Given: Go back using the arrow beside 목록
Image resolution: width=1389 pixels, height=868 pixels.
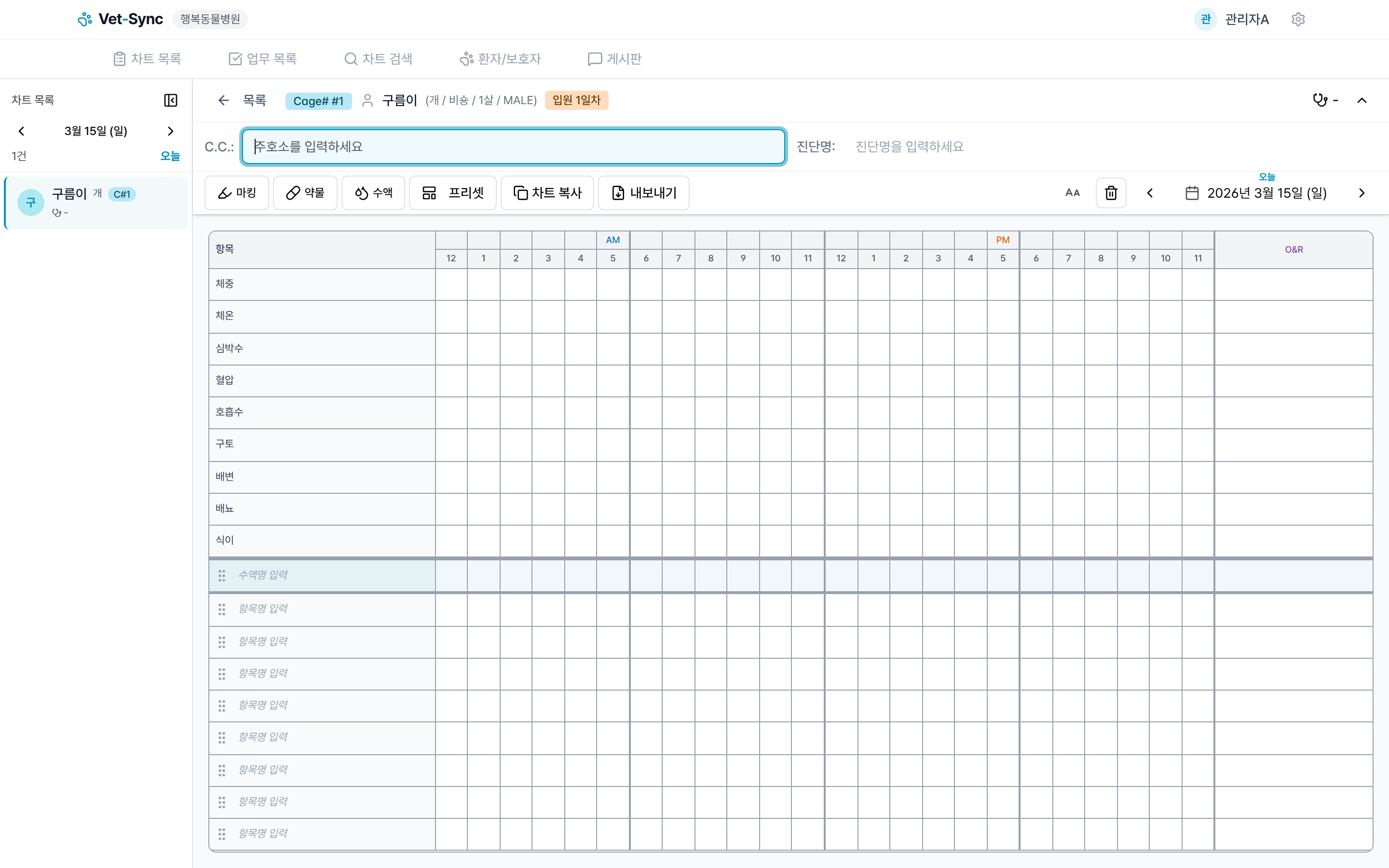Looking at the screenshot, I should [223, 100].
